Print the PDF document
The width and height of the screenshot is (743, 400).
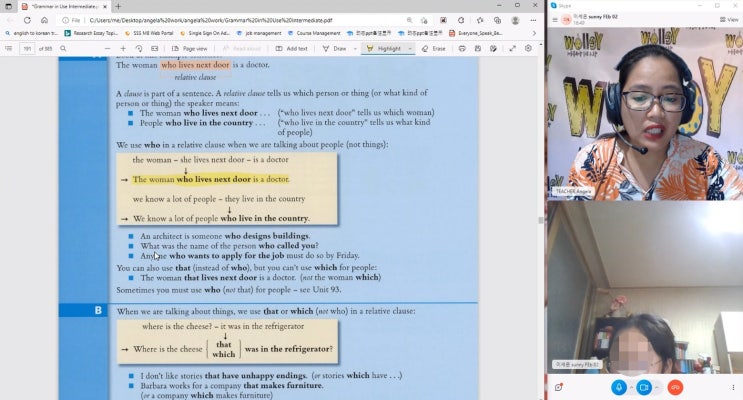[x=462, y=48]
